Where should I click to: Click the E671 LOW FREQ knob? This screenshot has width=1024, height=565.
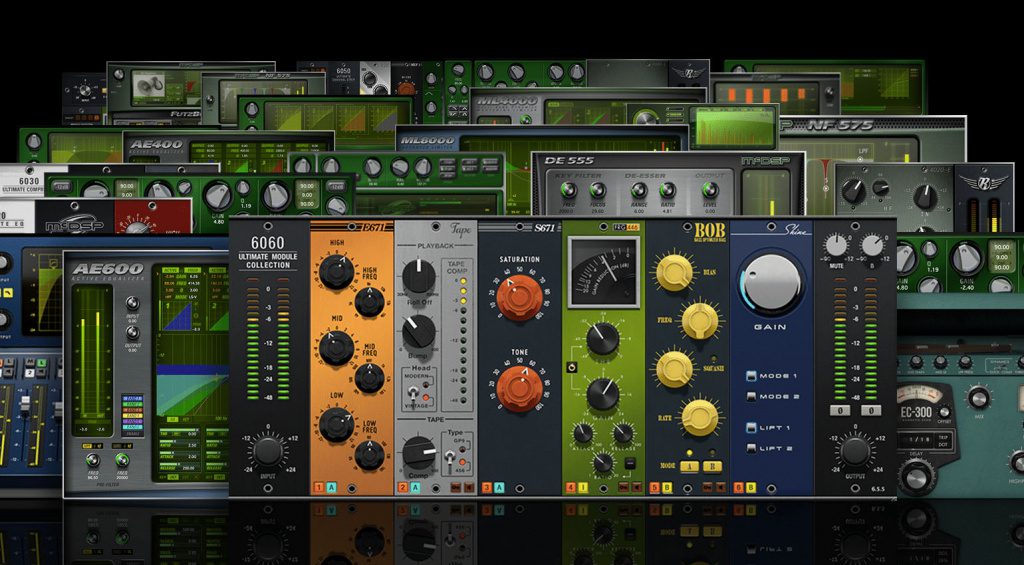pos(370,455)
